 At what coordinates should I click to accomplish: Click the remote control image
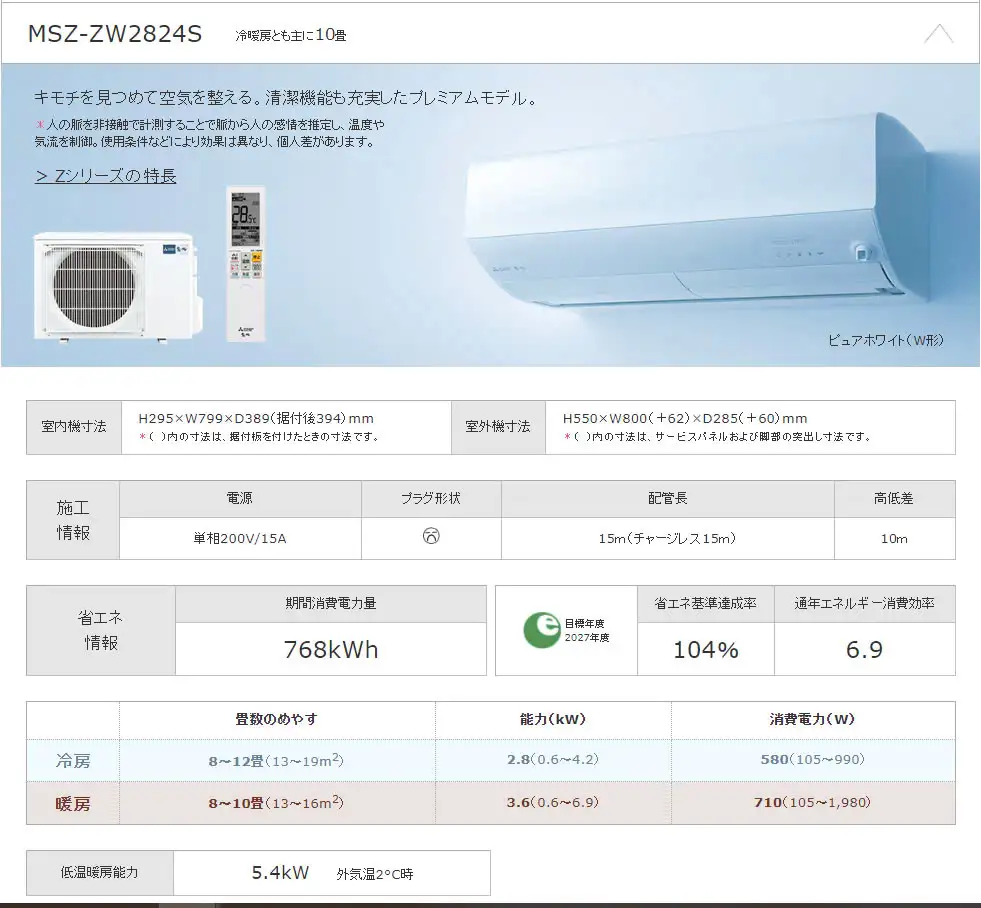[x=245, y=263]
